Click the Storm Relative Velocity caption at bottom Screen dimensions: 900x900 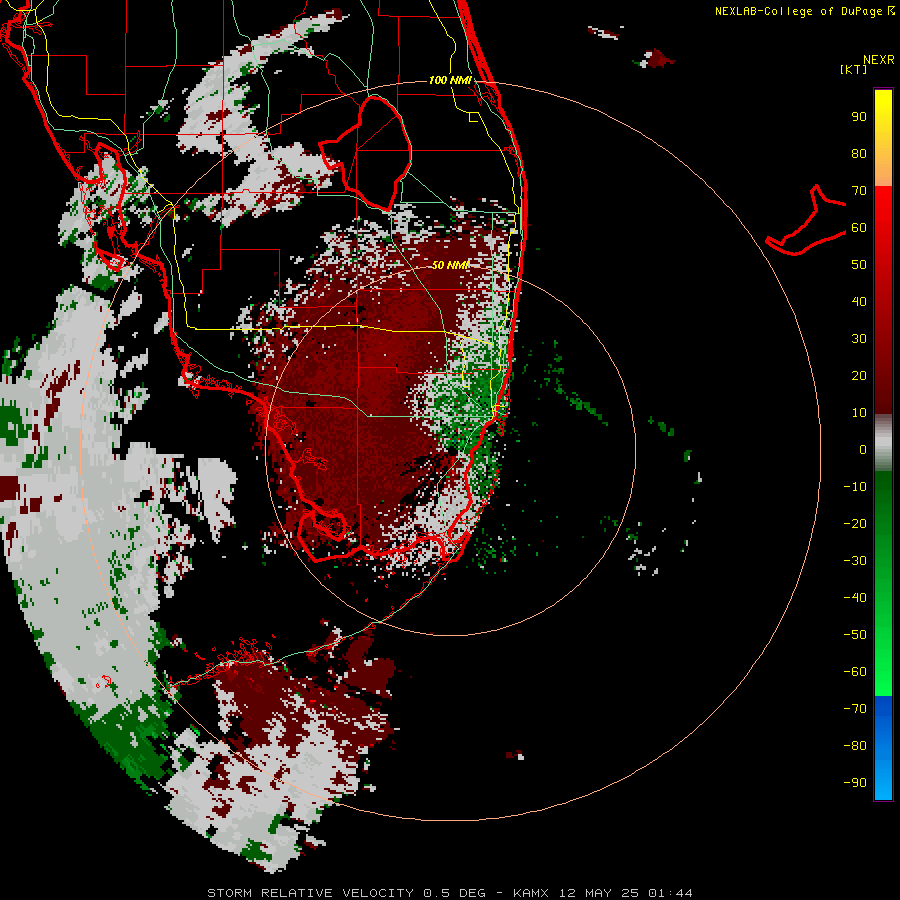point(449,893)
